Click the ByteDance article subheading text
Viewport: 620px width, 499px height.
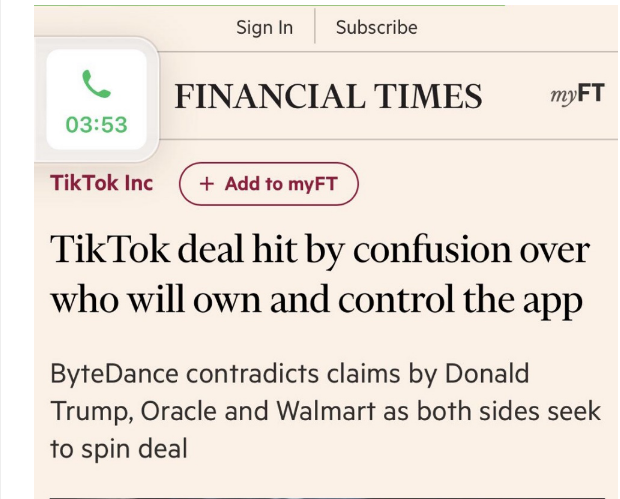pos(326,411)
